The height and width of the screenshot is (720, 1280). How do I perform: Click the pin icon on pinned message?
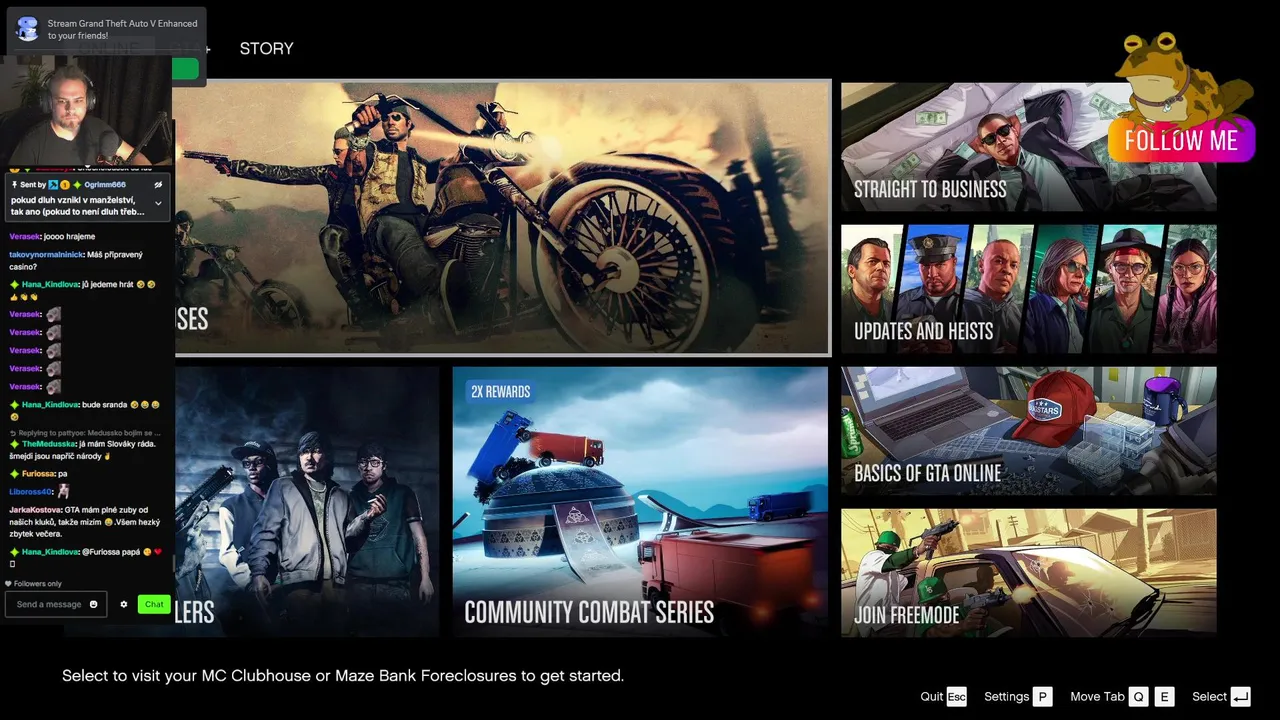[14, 185]
